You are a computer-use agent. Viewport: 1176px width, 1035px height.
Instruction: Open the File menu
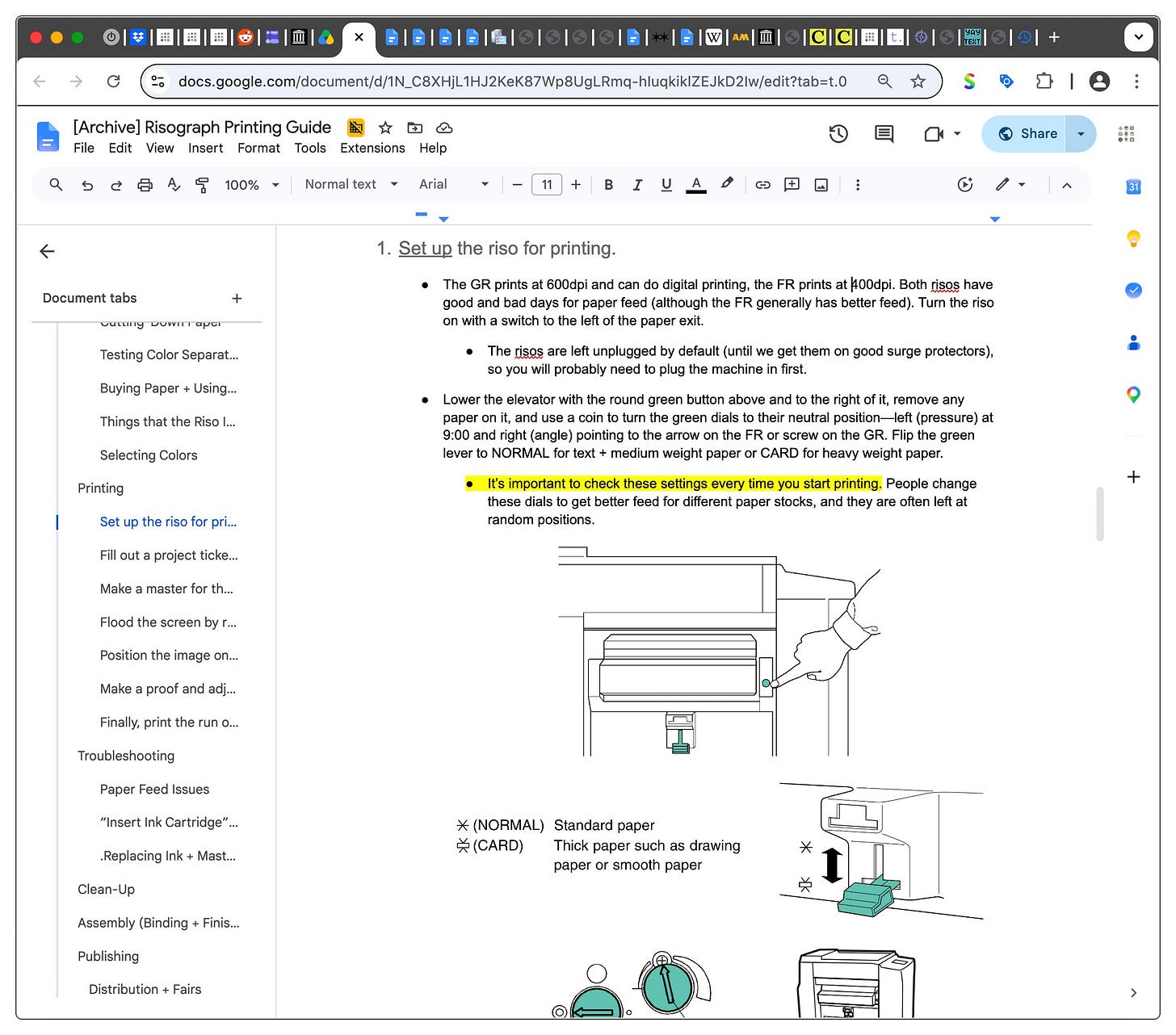(x=84, y=149)
